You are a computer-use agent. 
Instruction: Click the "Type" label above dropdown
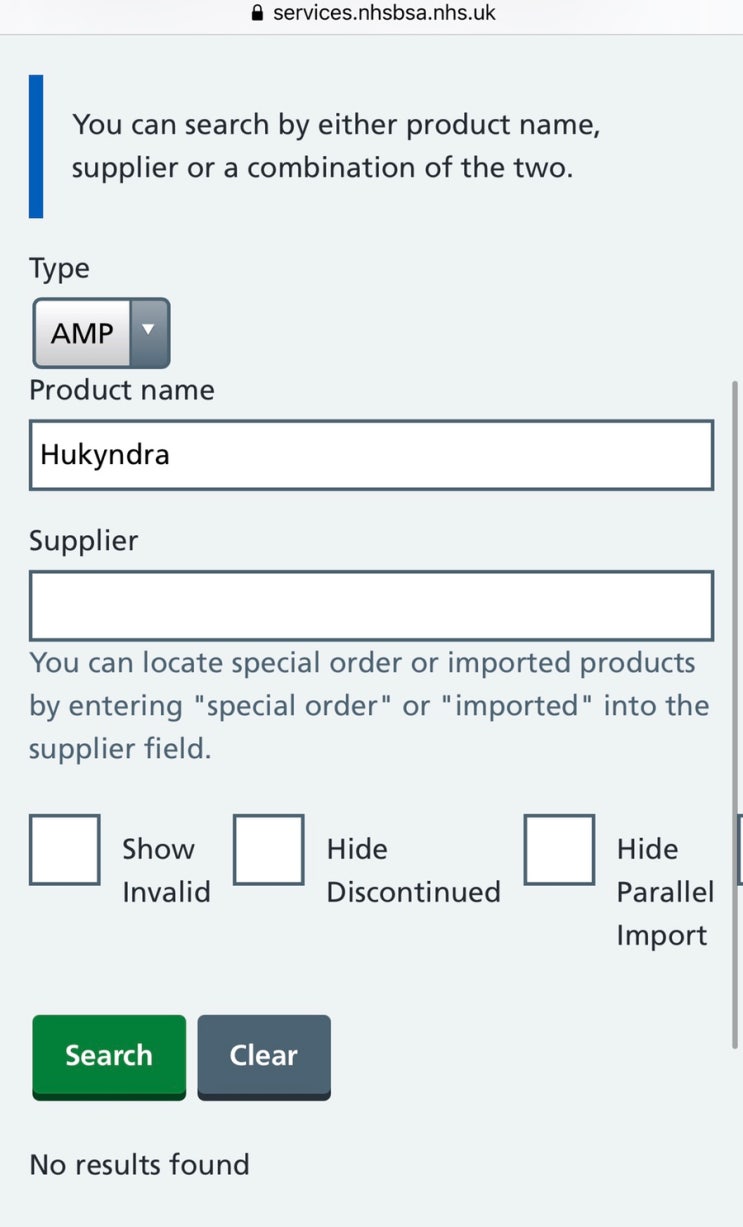pyautogui.click(x=59, y=269)
